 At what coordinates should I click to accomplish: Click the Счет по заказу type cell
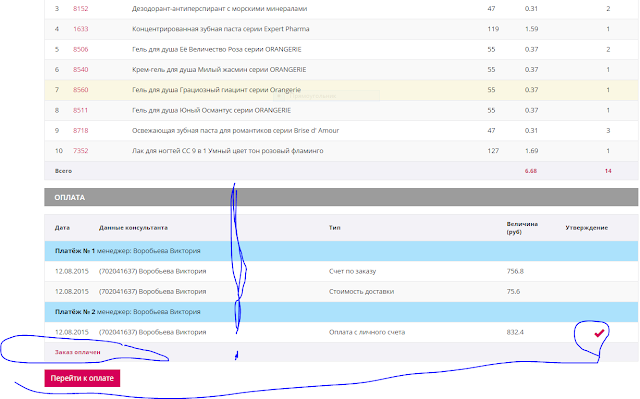(x=352, y=271)
